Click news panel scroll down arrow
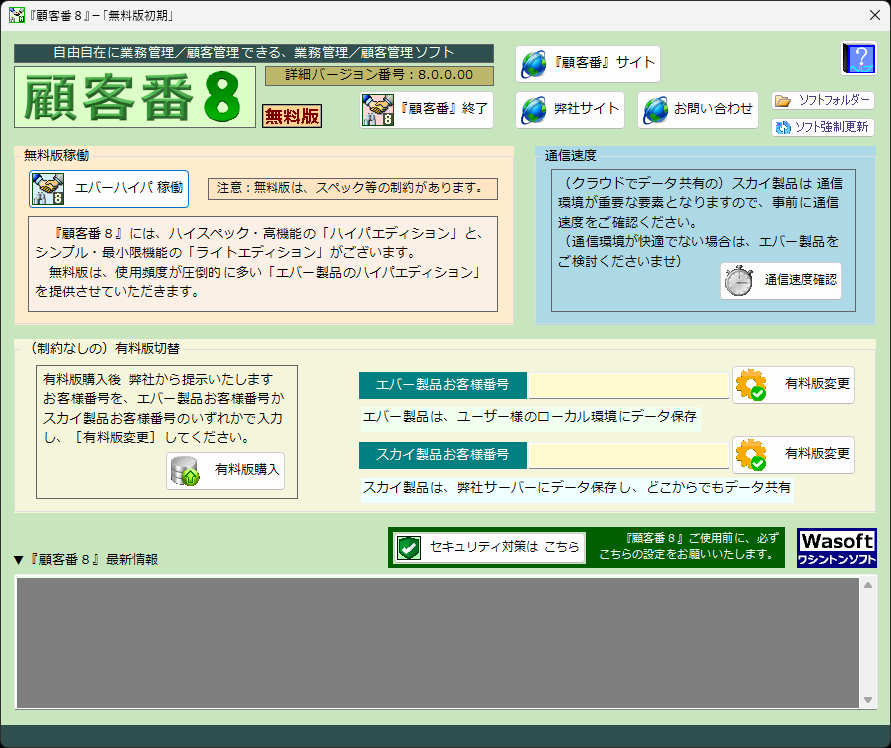Viewport: 891px width, 748px height. tap(868, 700)
